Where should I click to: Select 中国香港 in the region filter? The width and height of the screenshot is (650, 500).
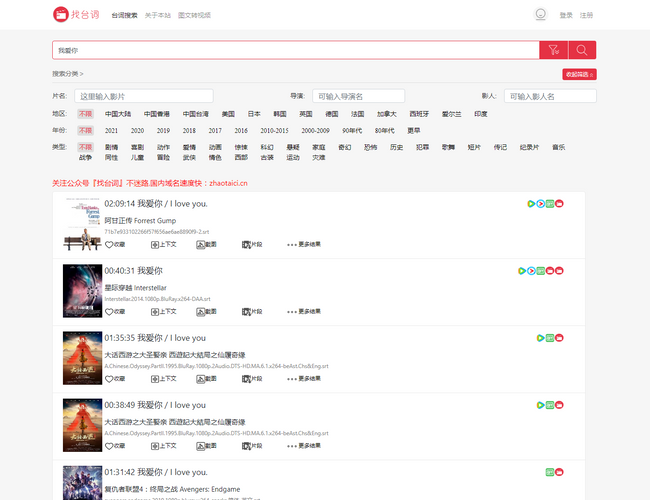[x=156, y=114]
